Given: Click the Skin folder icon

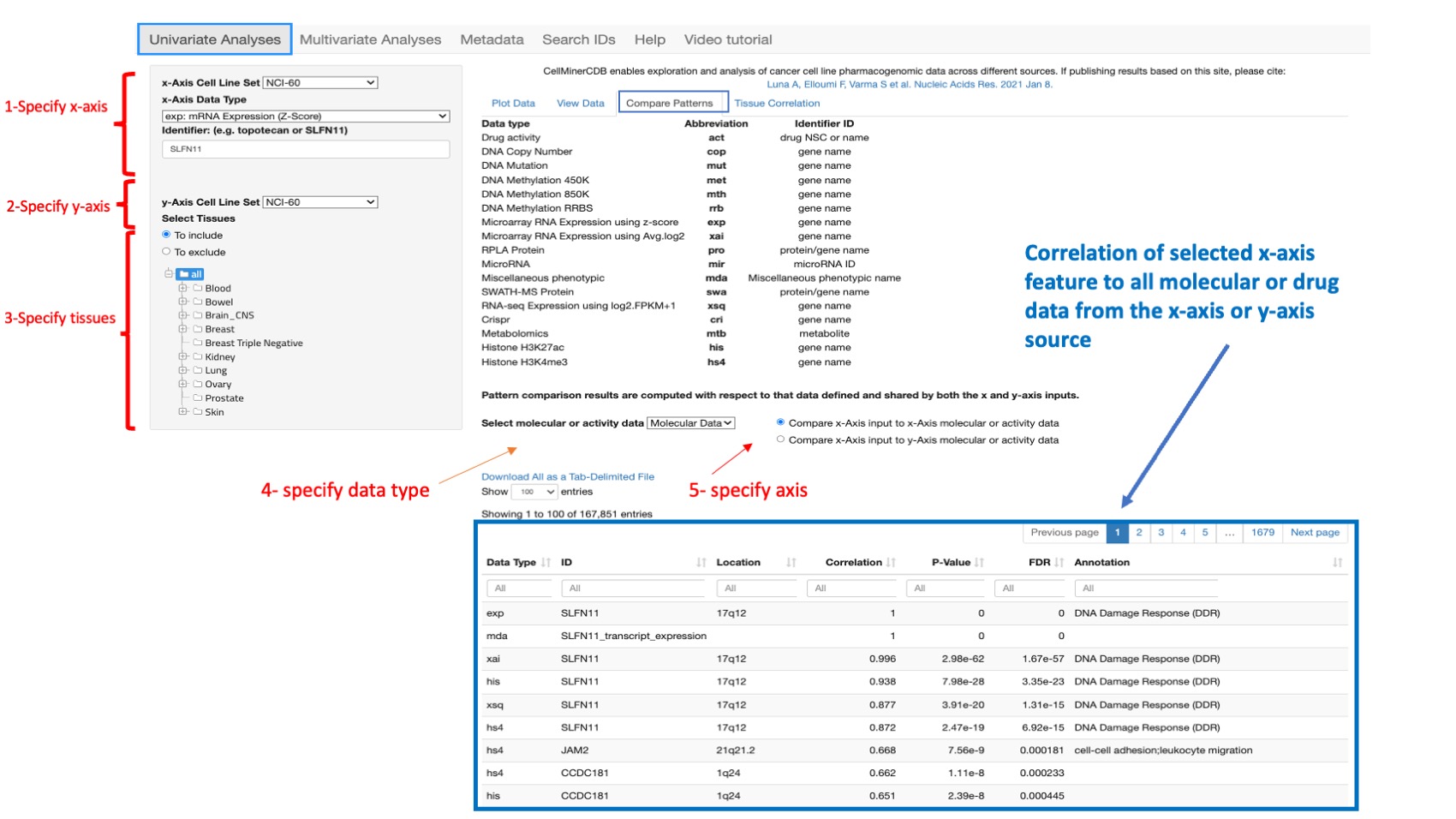Looking at the screenshot, I should (197, 412).
